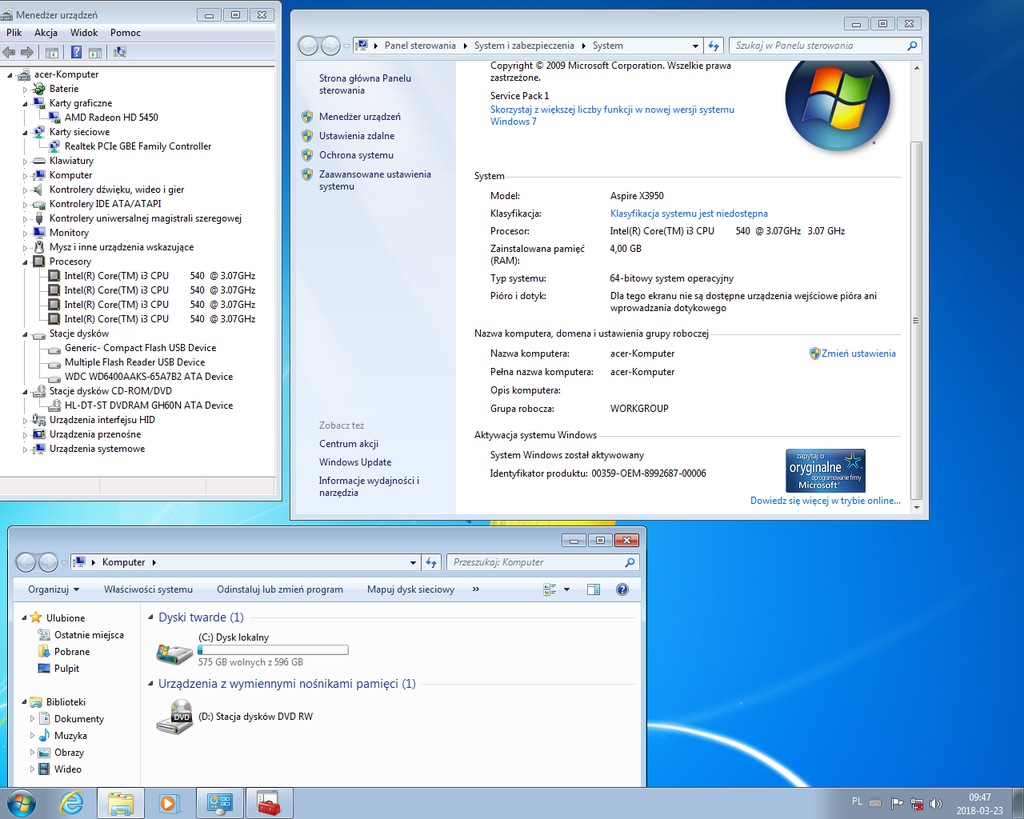
Task: Open the Widok menu
Action: click(84, 33)
